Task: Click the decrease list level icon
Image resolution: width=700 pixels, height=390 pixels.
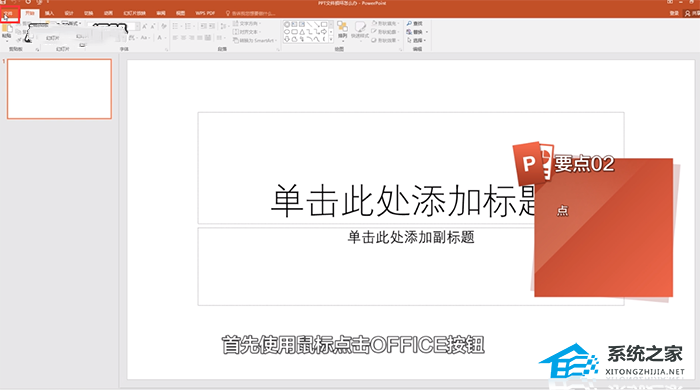Action: (203, 26)
